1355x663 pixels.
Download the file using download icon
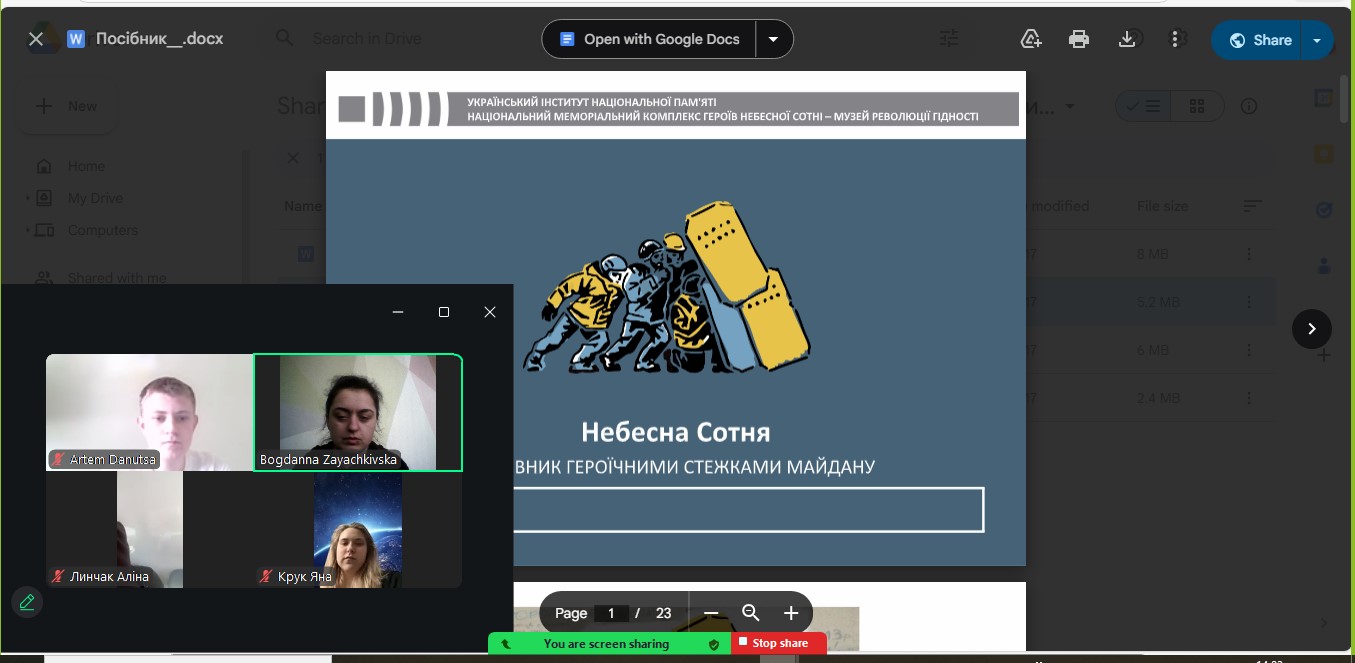(x=1126, y=39)
